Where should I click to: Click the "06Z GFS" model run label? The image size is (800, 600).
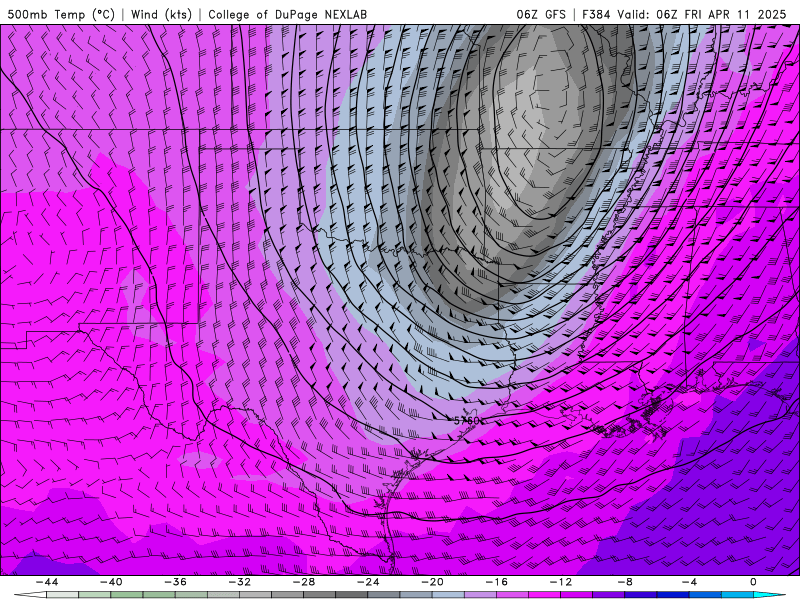click(x=541, y=14)
